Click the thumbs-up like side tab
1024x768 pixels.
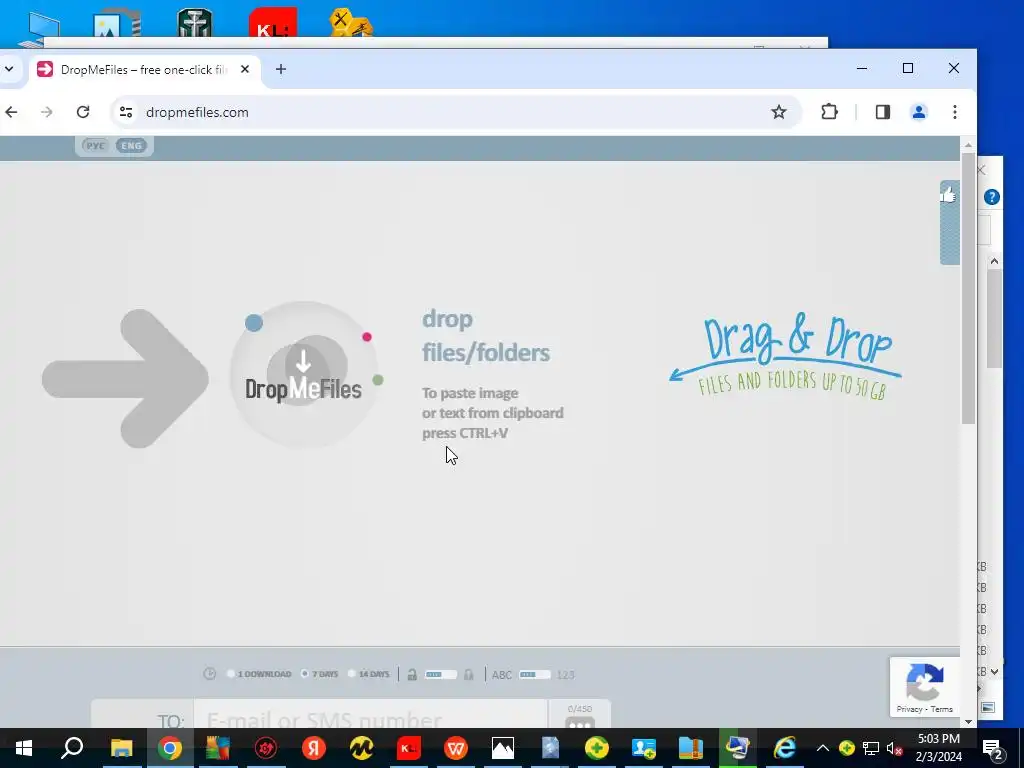pos(949,222)
